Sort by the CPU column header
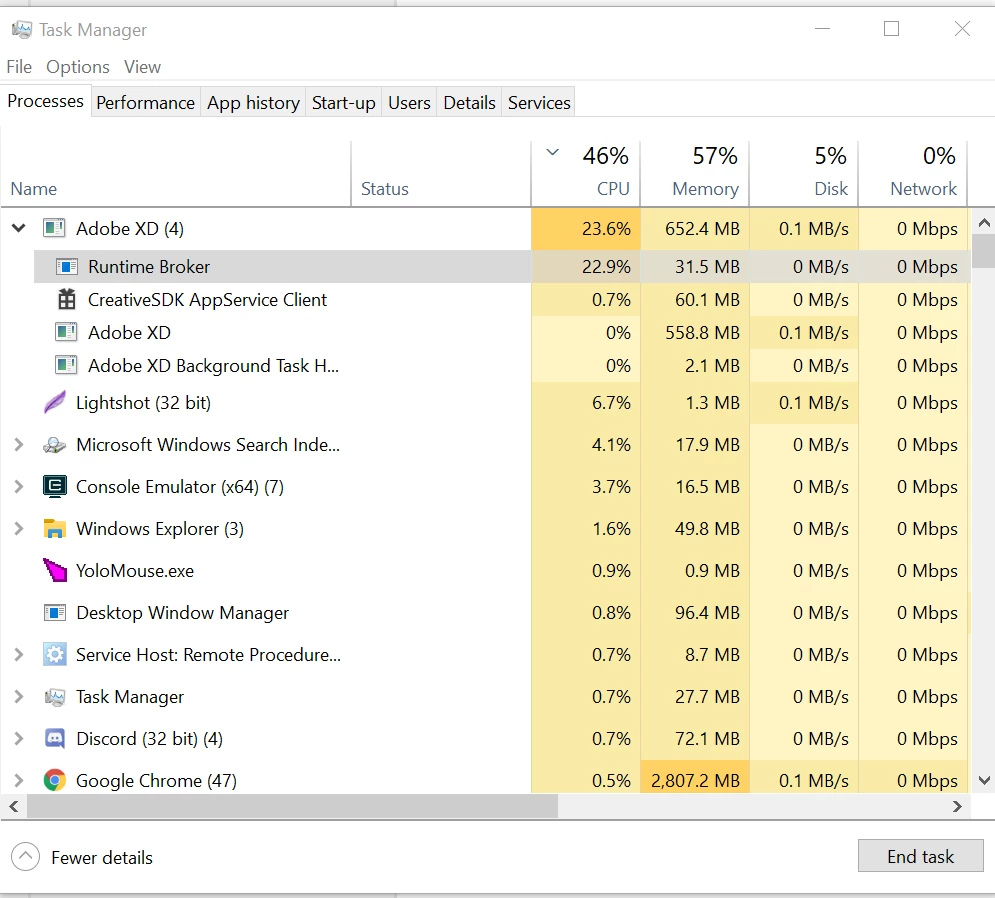This screenshot has width=995, height=898. click(585, 173)
